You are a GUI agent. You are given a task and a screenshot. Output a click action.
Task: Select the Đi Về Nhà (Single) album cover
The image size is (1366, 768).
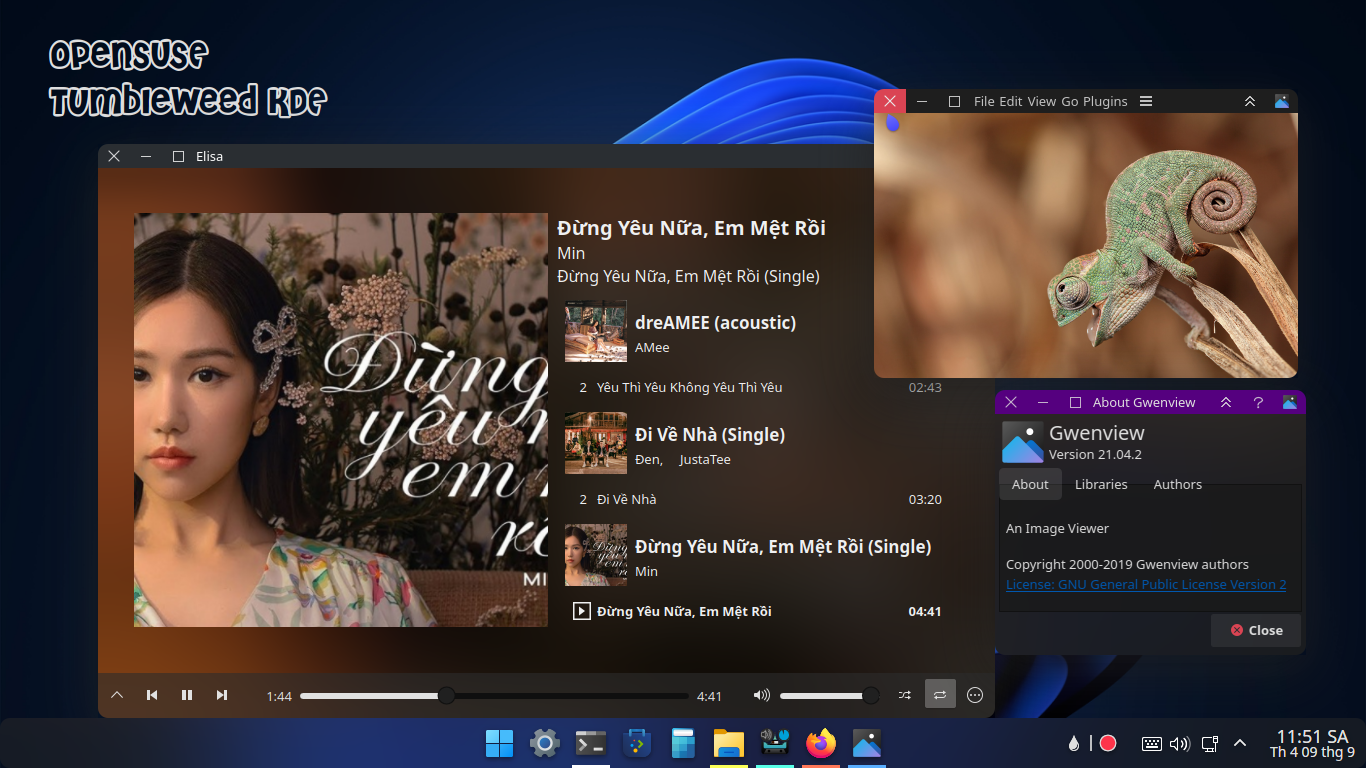[596, 443]
